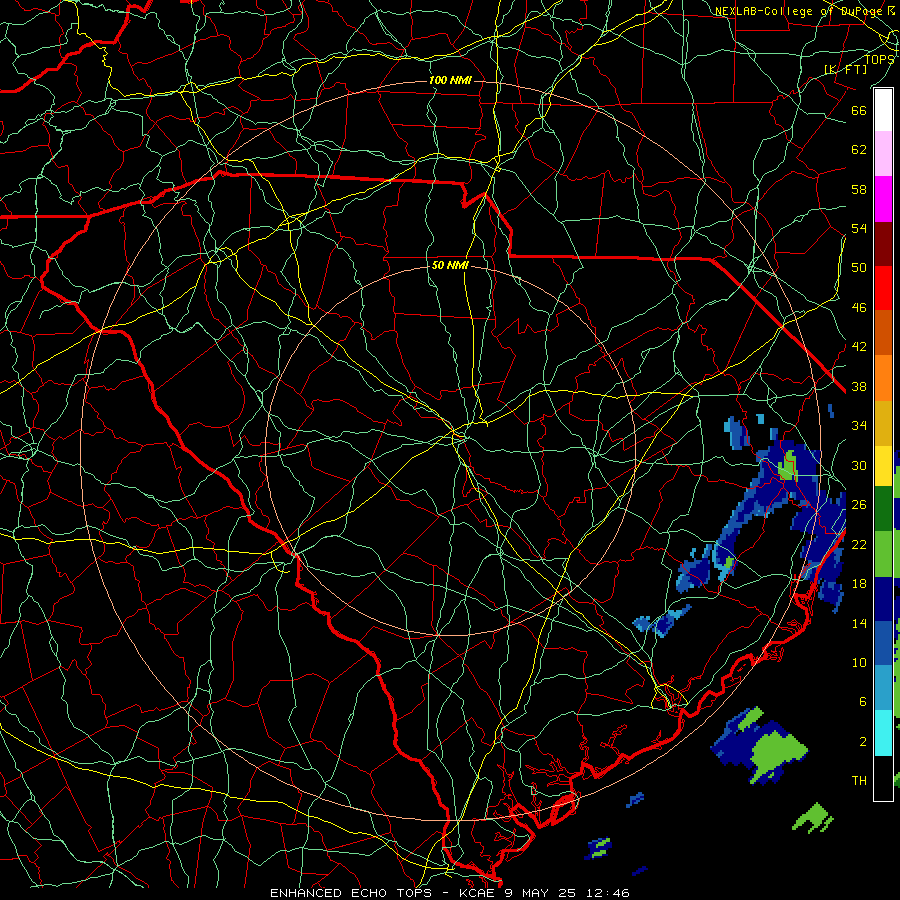Click the light pink legend swatch
The image size is (900, 900).
point(883,154)
